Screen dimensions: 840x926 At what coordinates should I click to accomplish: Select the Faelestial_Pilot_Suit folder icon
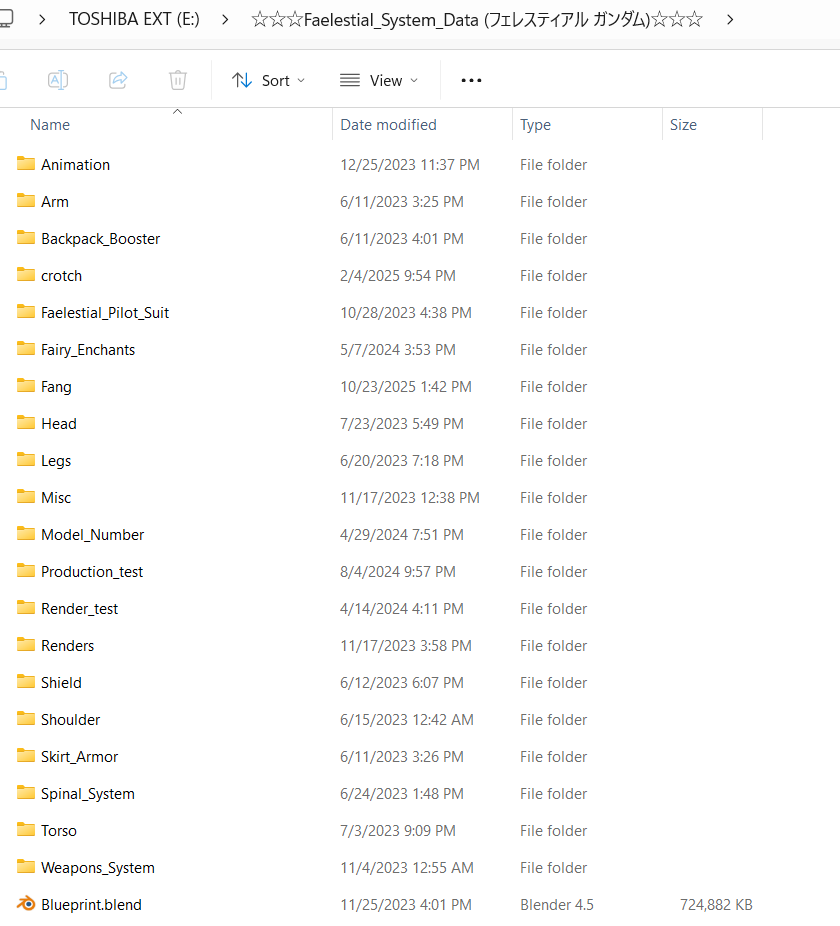pos(25,312)
